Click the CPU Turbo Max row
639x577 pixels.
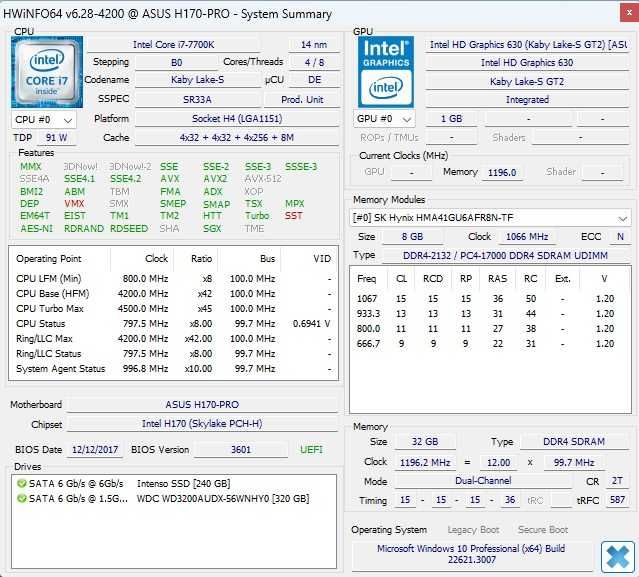click(x=173, y=309)
